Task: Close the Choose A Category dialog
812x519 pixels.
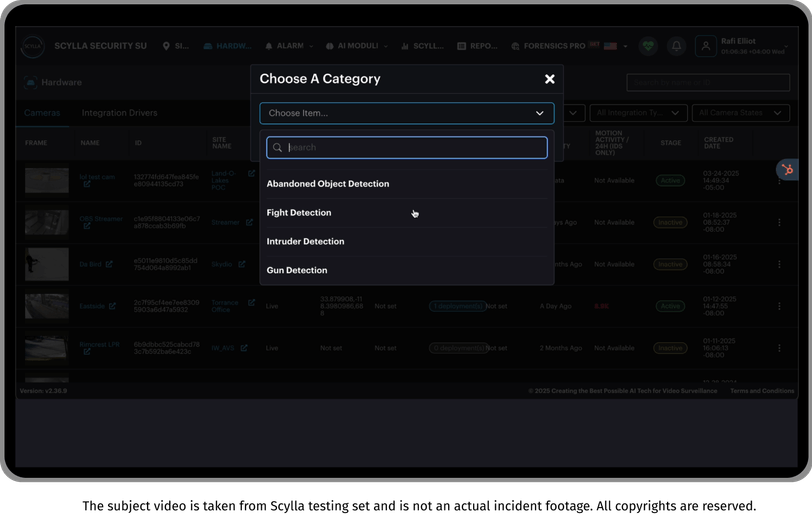Action: tap(549, 79)
